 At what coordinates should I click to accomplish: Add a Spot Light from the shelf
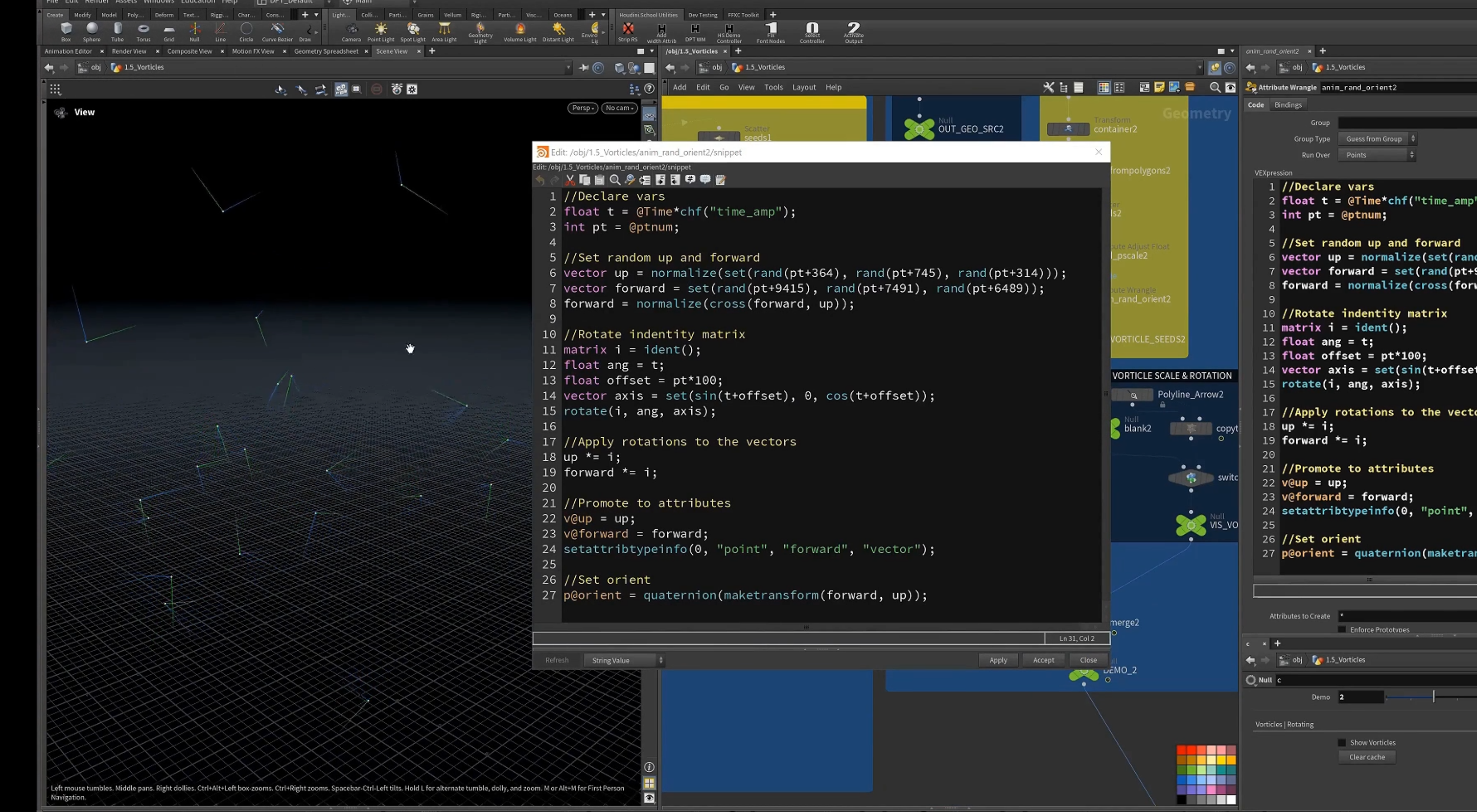pyautogui.click(x=413, y=32)
